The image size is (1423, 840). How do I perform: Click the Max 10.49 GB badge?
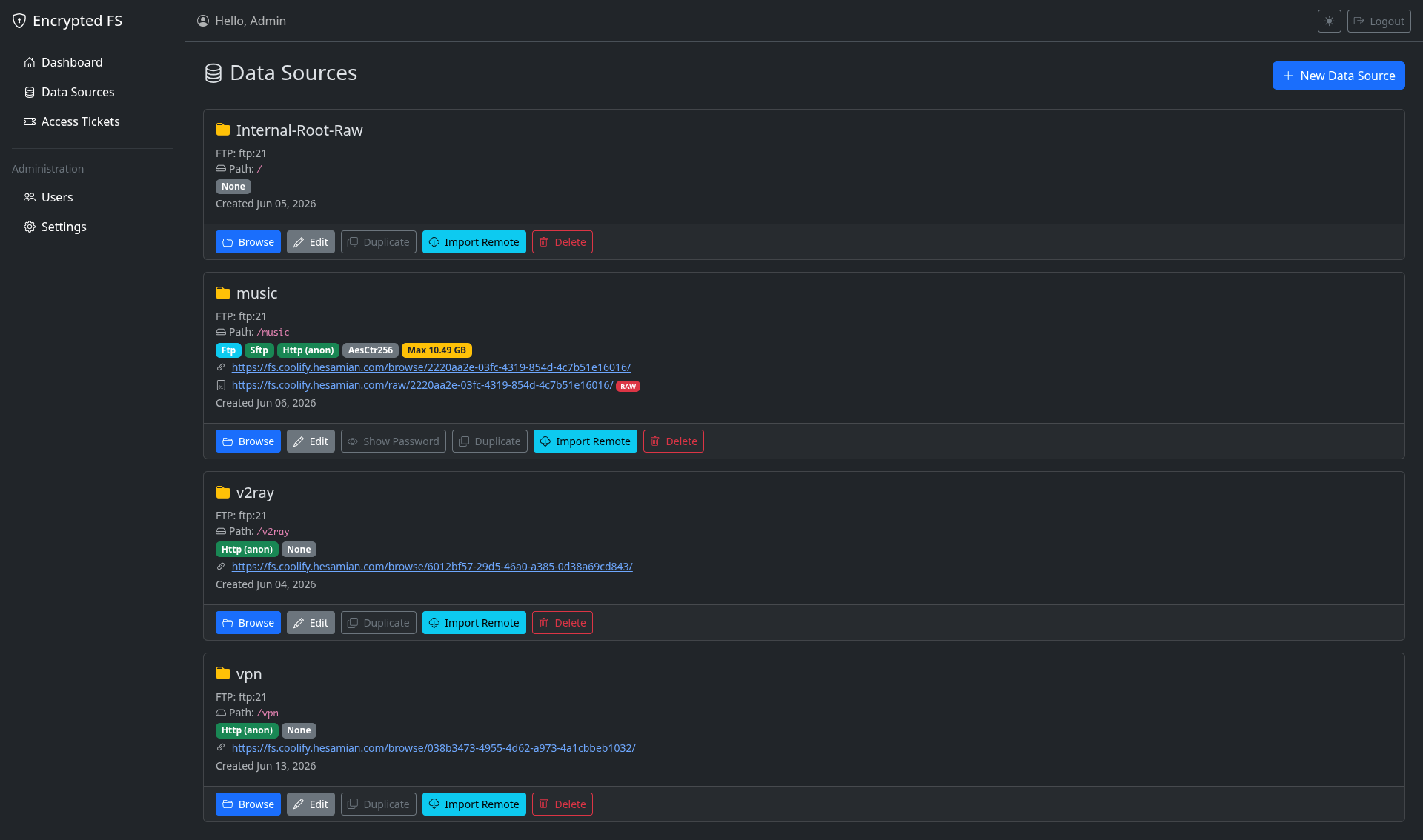(x=437, y=350)
